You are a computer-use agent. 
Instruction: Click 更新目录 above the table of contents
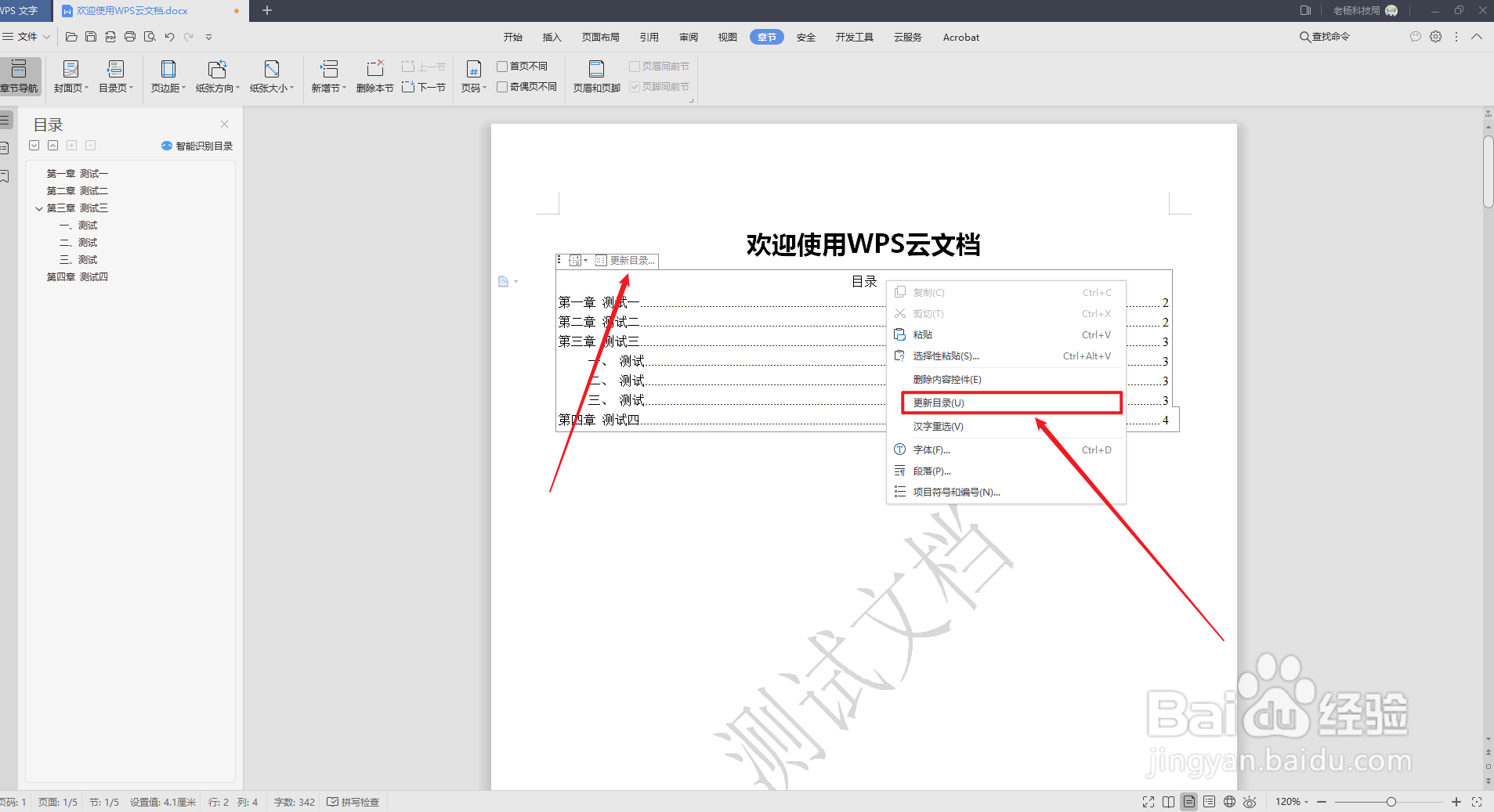(x=631, y=260)
